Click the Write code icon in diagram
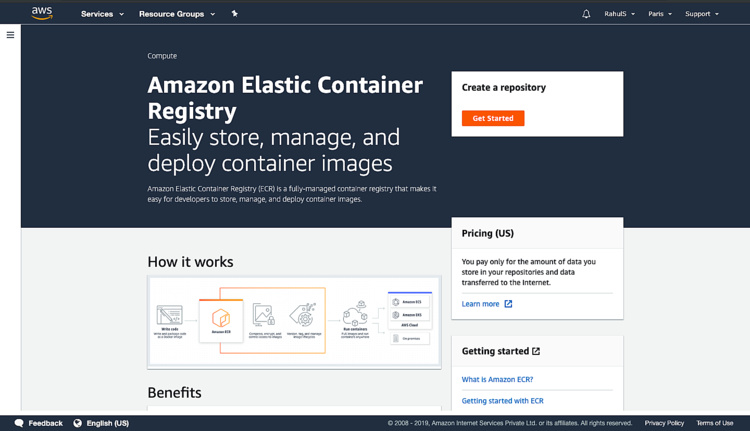The image size is (750, 431). pyautogui.click(x=169, y=318)
